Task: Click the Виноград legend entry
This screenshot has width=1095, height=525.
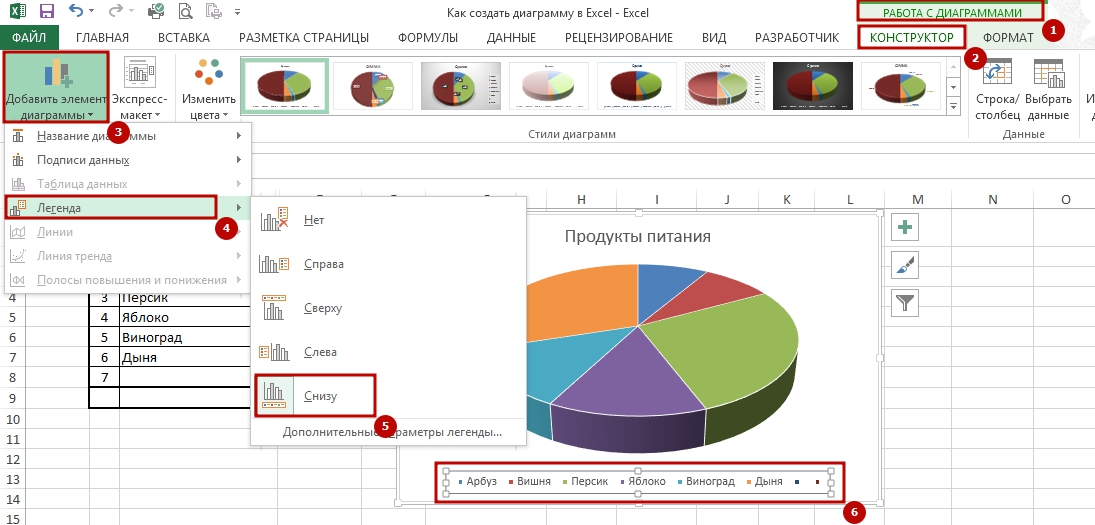Action: 705,481
